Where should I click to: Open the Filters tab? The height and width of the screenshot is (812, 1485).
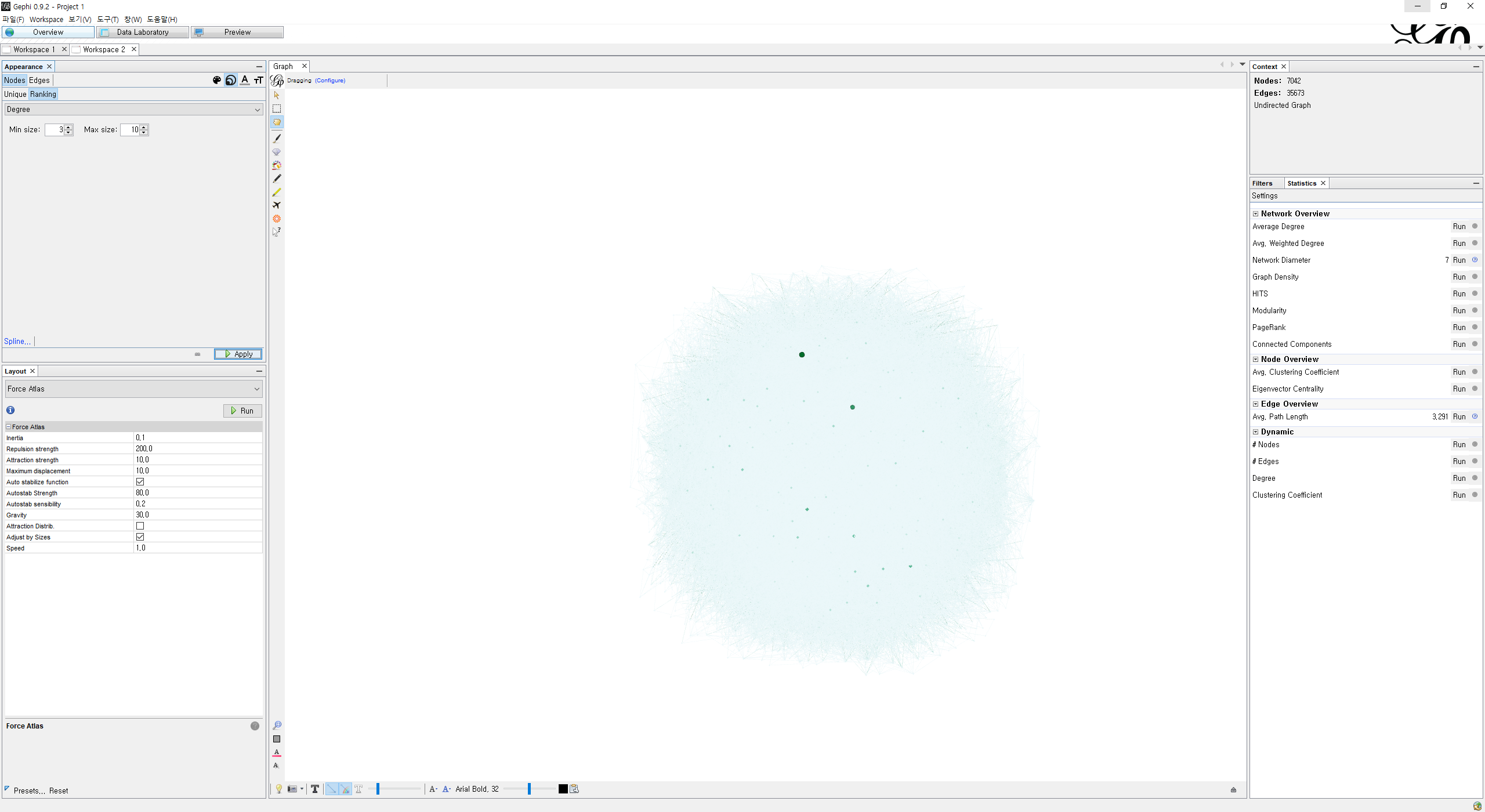pyautogui.click(x=1262, y=183)
